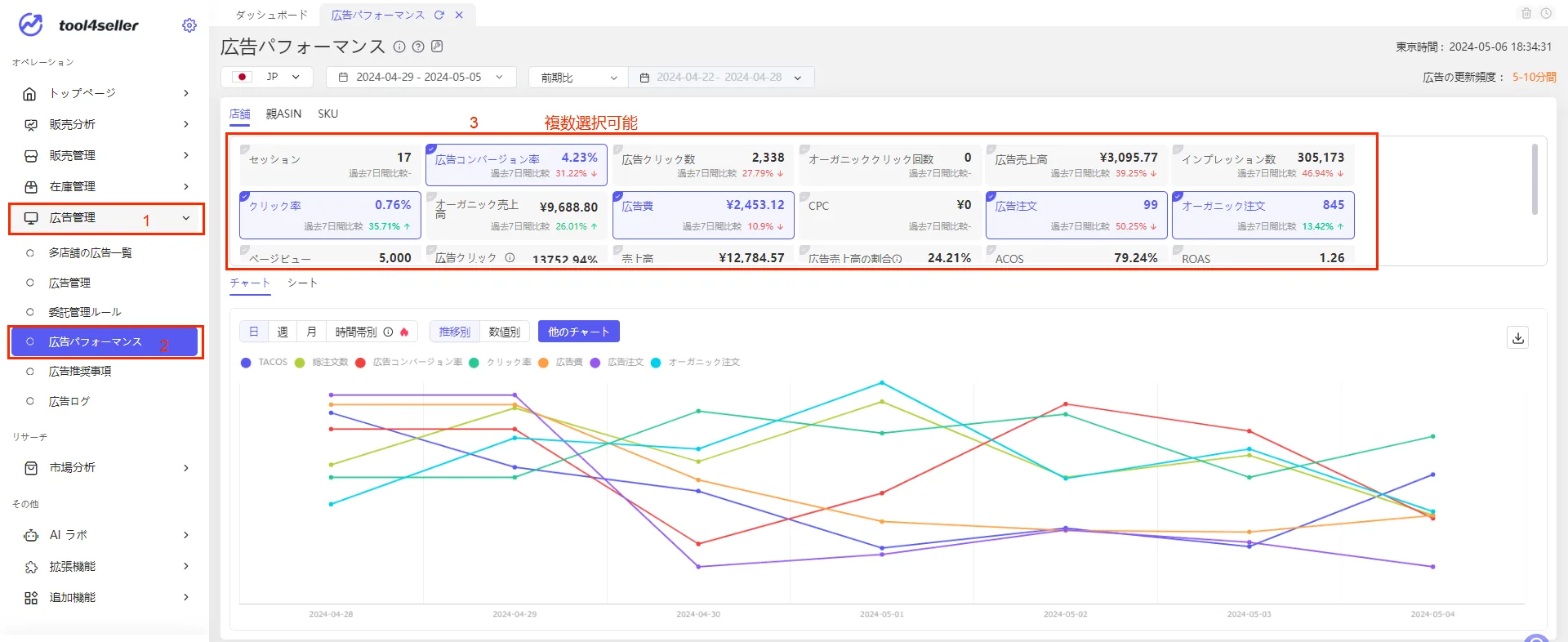Click the 5-10分間 update frequency text

pos(1534,77)
